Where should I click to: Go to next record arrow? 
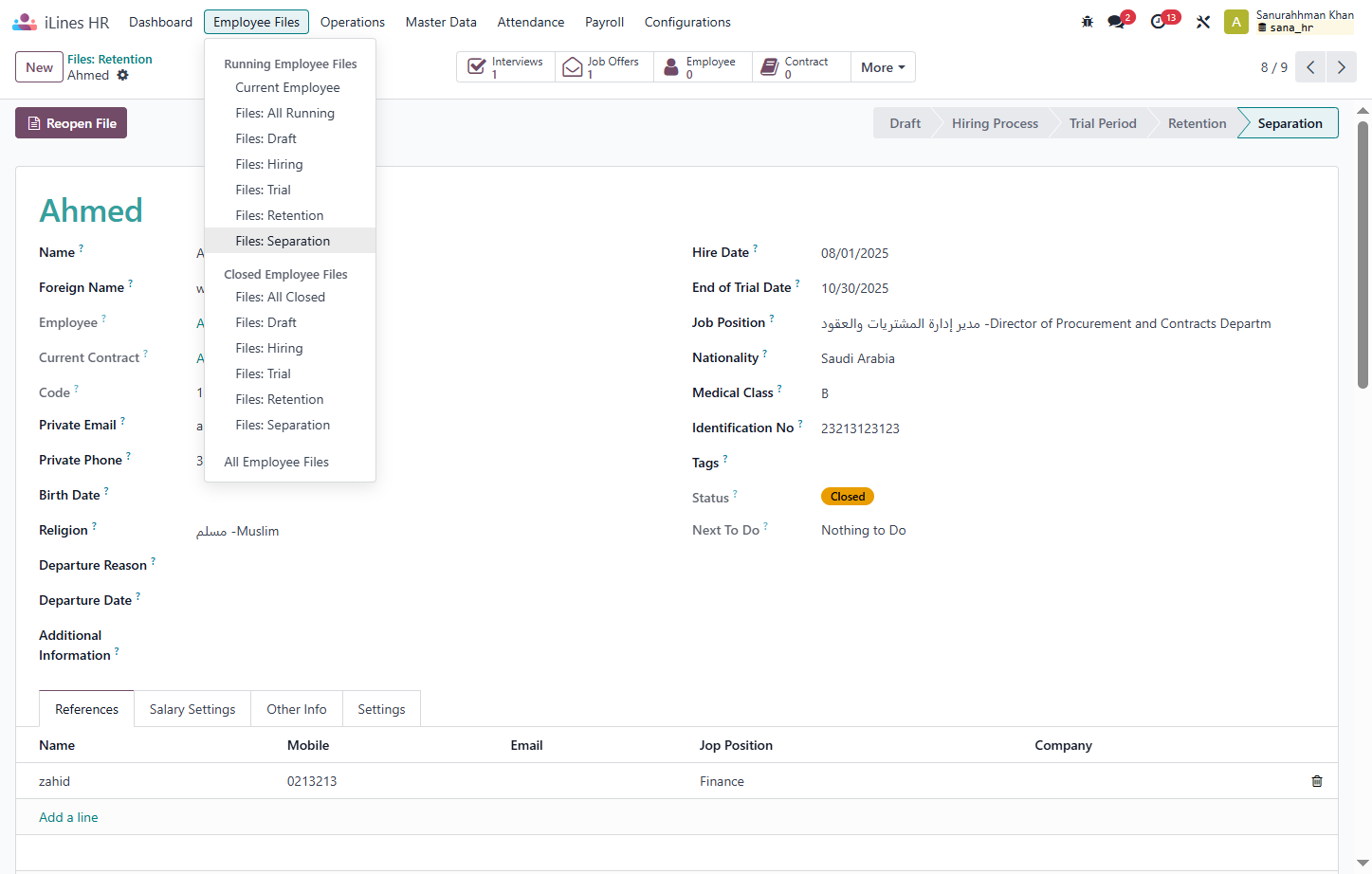[x=1341, y=67]
